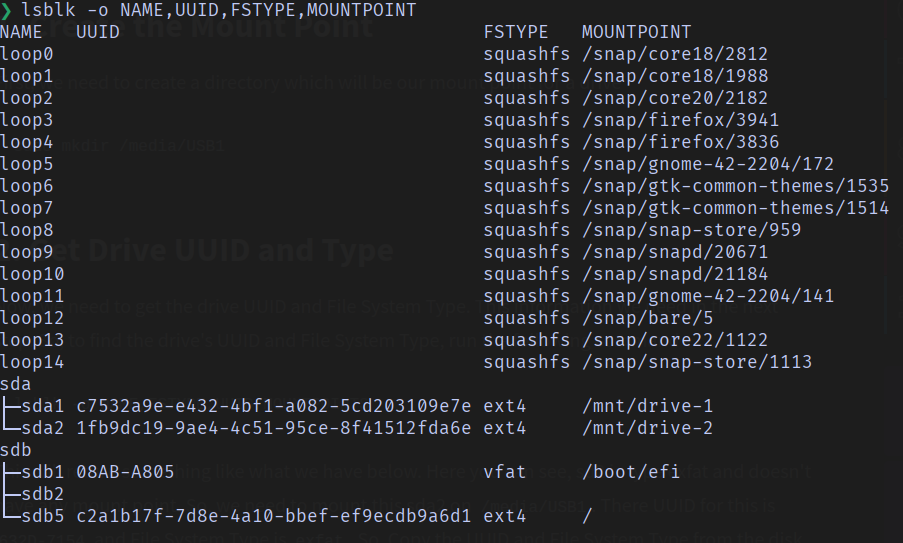Click the sda device entry
Image resolution: width=903 pixels, height=543 pixels.
coord(16,384)
